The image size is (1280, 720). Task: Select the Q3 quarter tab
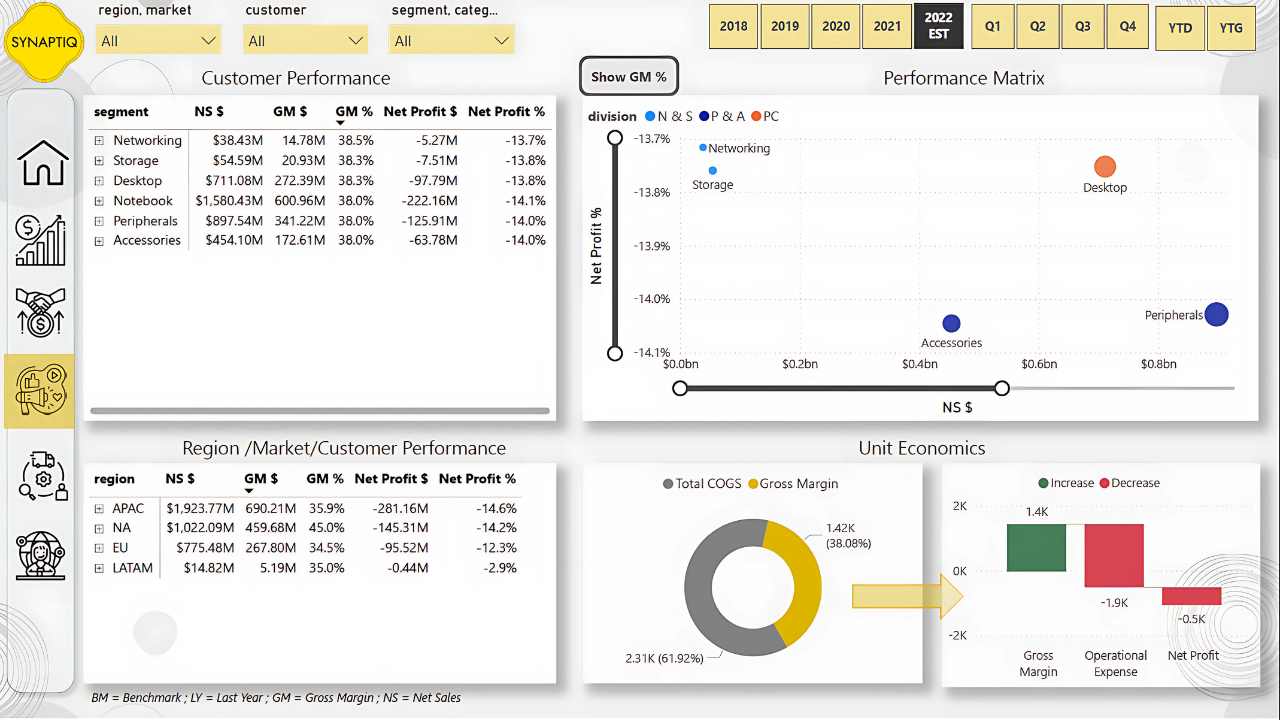[1083, 27]
